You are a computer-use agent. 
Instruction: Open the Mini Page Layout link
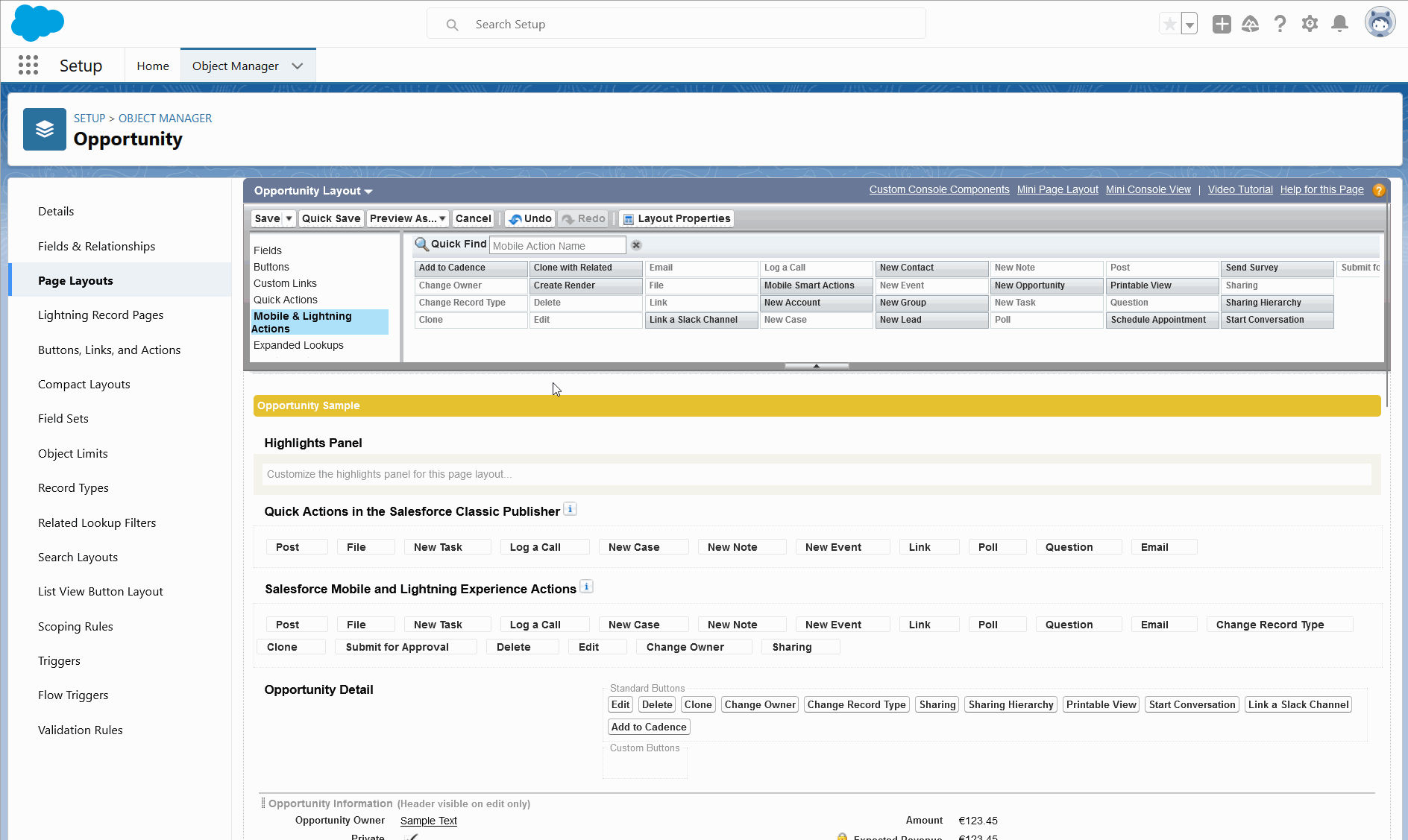point(1057,189)
